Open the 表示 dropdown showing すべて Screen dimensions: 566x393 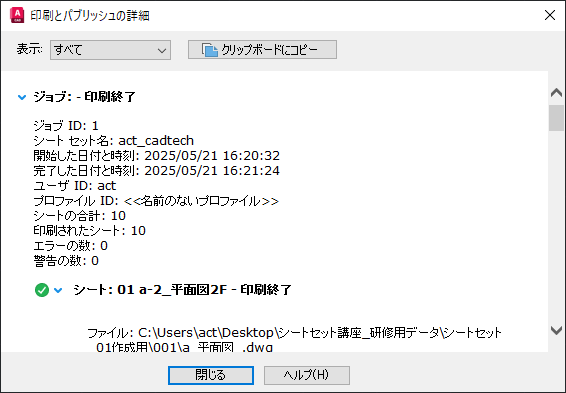tap(110, 50)
